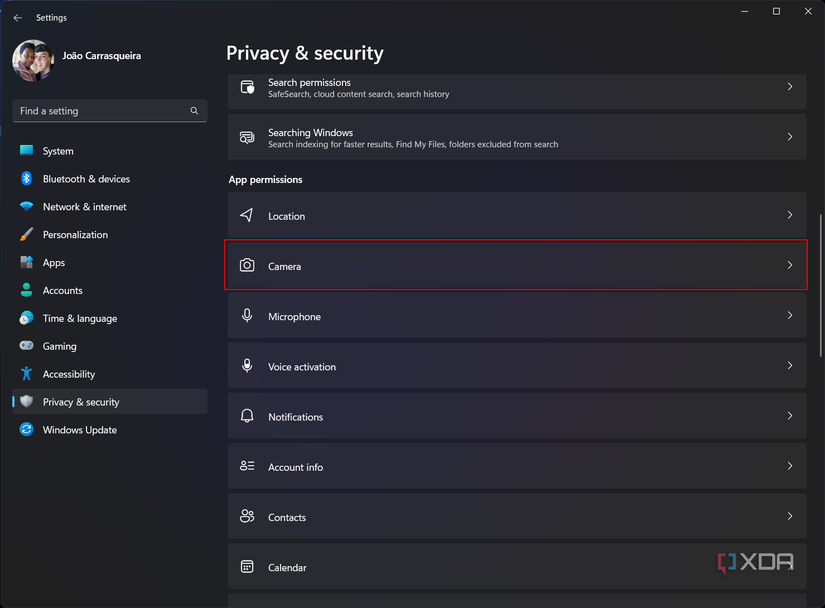The height and width of the screenshot is (608, 825).
Task: Go to Windows Update in sidebar
Action: pyautogui.click(x=79, y=430)
